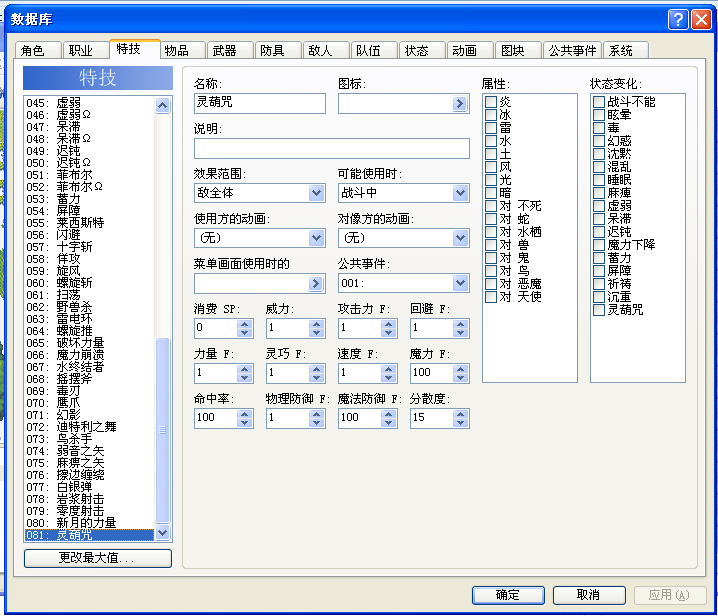Open the 效果范围 dropdown
The image size is (718, 616).
coord(316,193)
